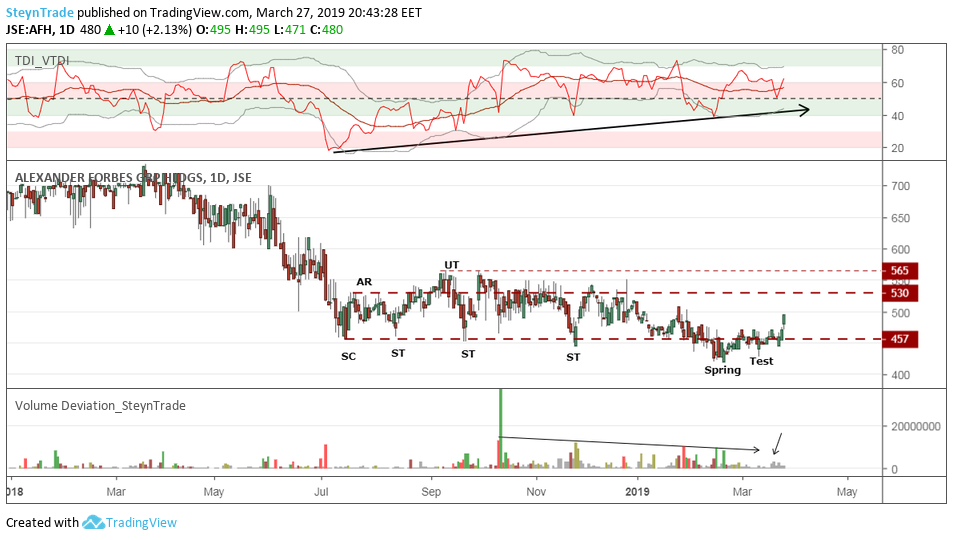This screenshot has height=540, width=953.
Task: Click the 'UT' annotation label
Action: [x=452, y=265]
